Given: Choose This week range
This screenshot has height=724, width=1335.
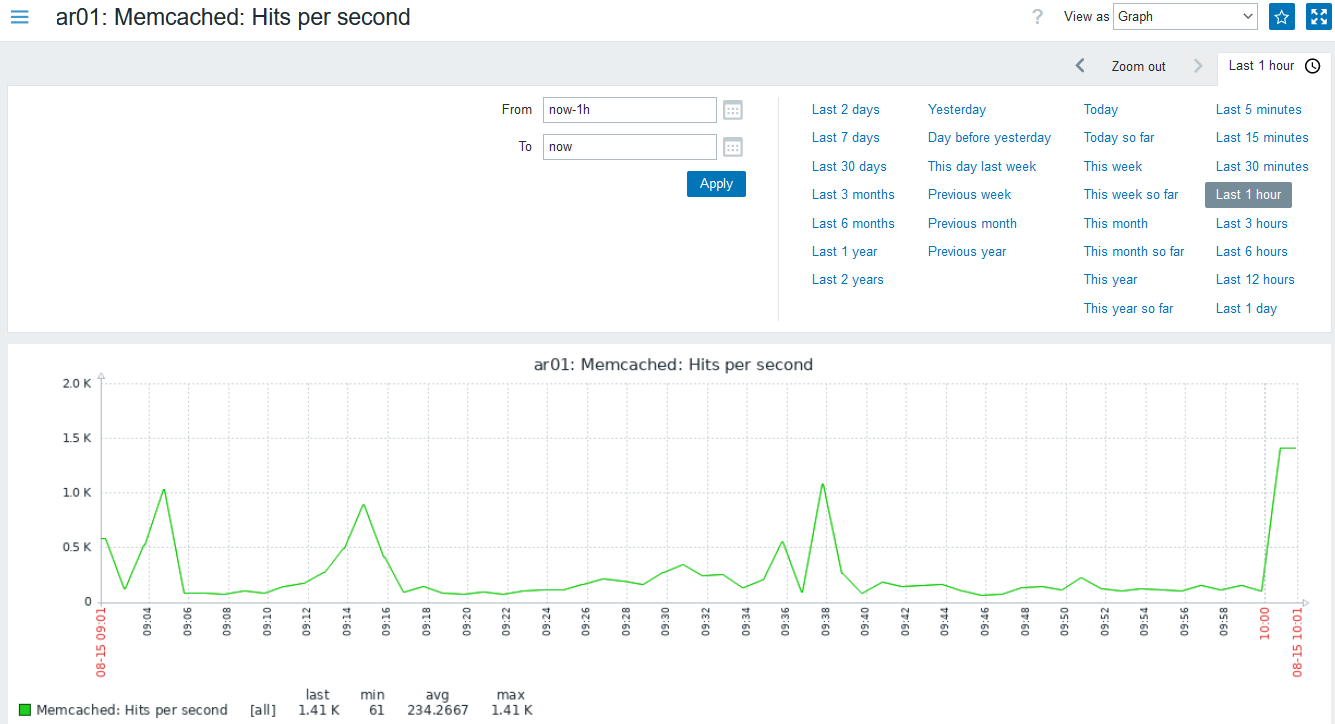Looking at the screenshot, I should pos(1113,167).
